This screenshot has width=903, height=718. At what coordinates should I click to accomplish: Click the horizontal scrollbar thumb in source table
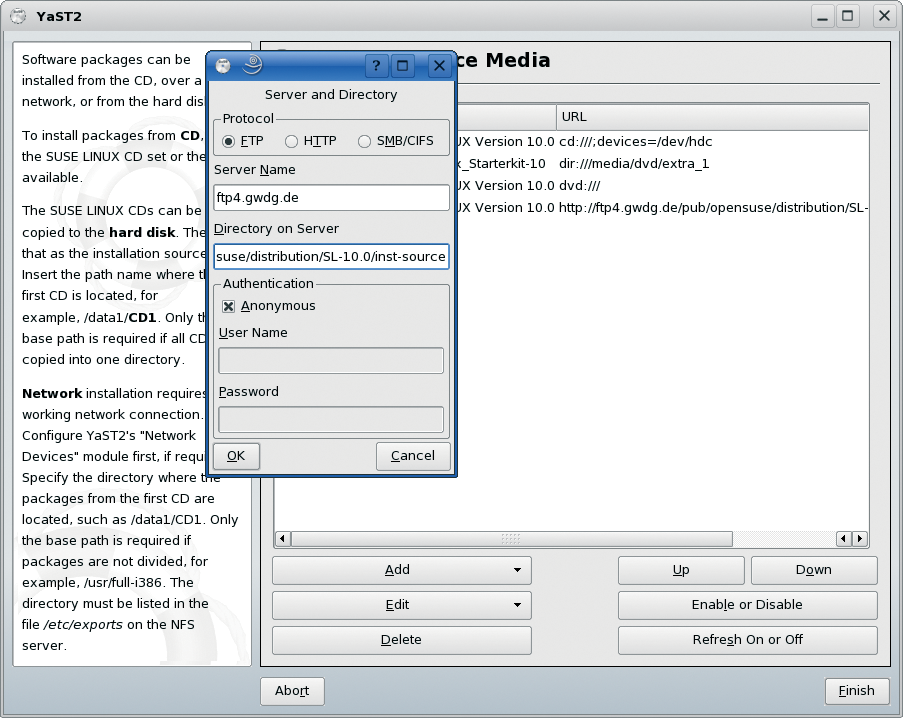tap(511, 539)
